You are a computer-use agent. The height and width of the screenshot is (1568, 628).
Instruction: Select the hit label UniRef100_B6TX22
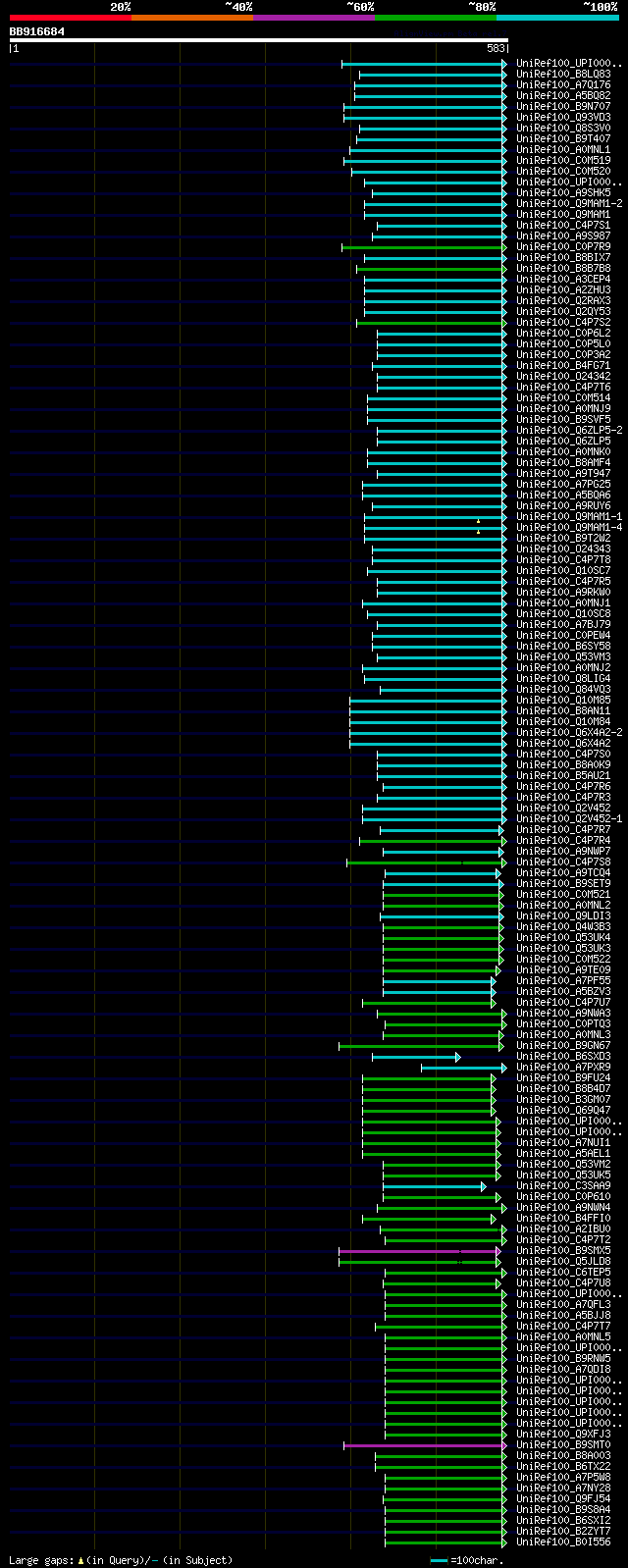pos(563,1466)
